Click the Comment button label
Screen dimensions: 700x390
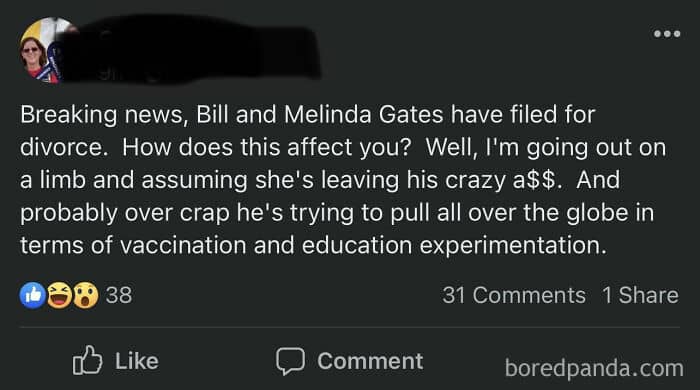pyautogui.click(x=370, y=361)
